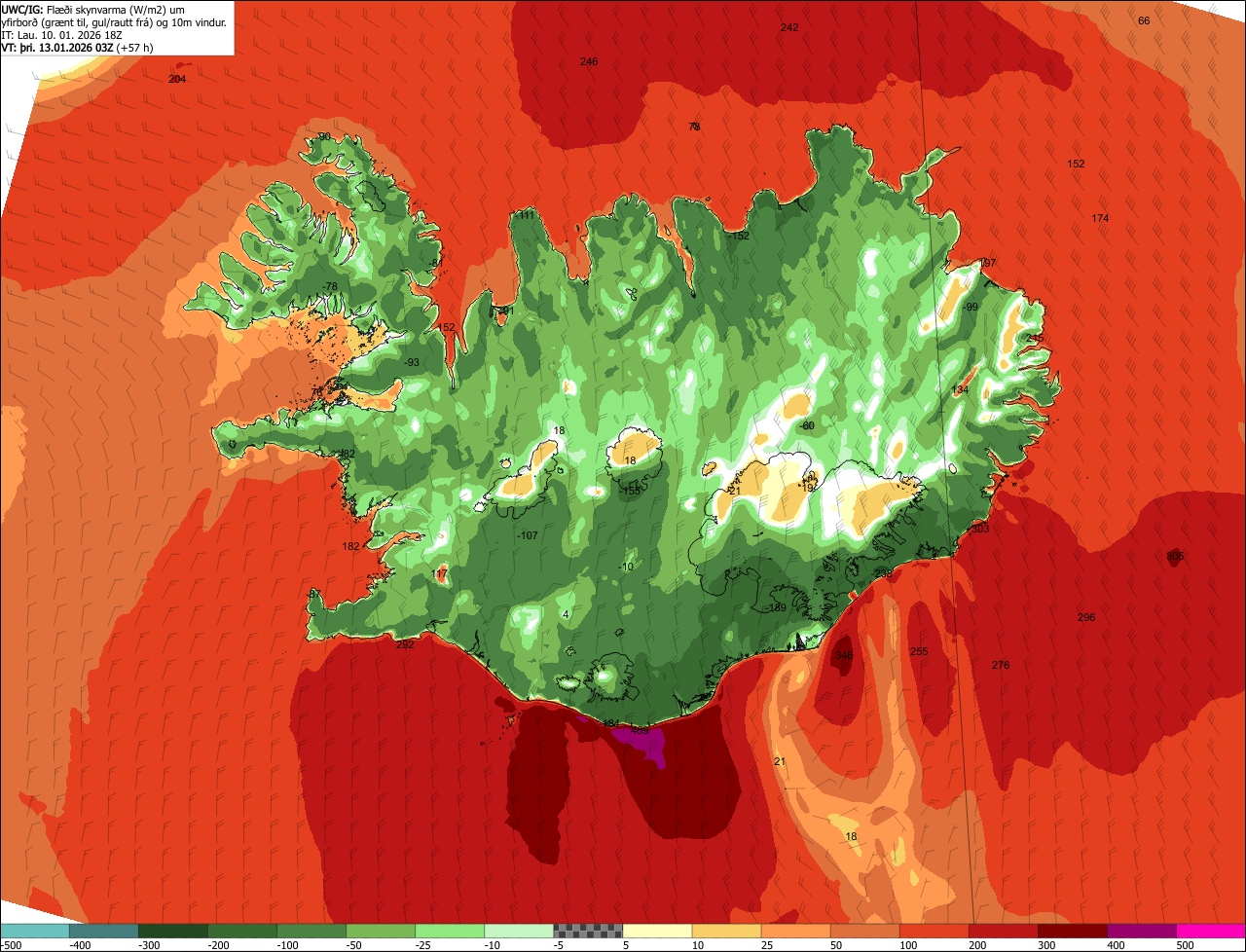Click the pale yellow 5 to 10 swatch

pyautogui.click(x=656, y=931)
